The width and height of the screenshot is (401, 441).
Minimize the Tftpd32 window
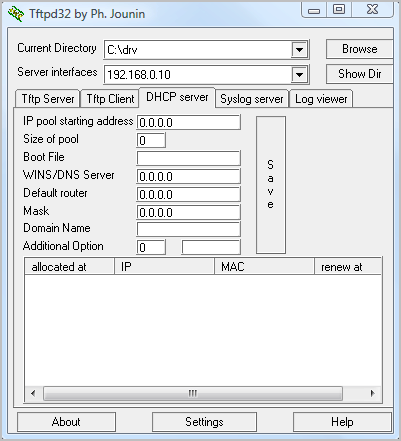tap(314, 10)
